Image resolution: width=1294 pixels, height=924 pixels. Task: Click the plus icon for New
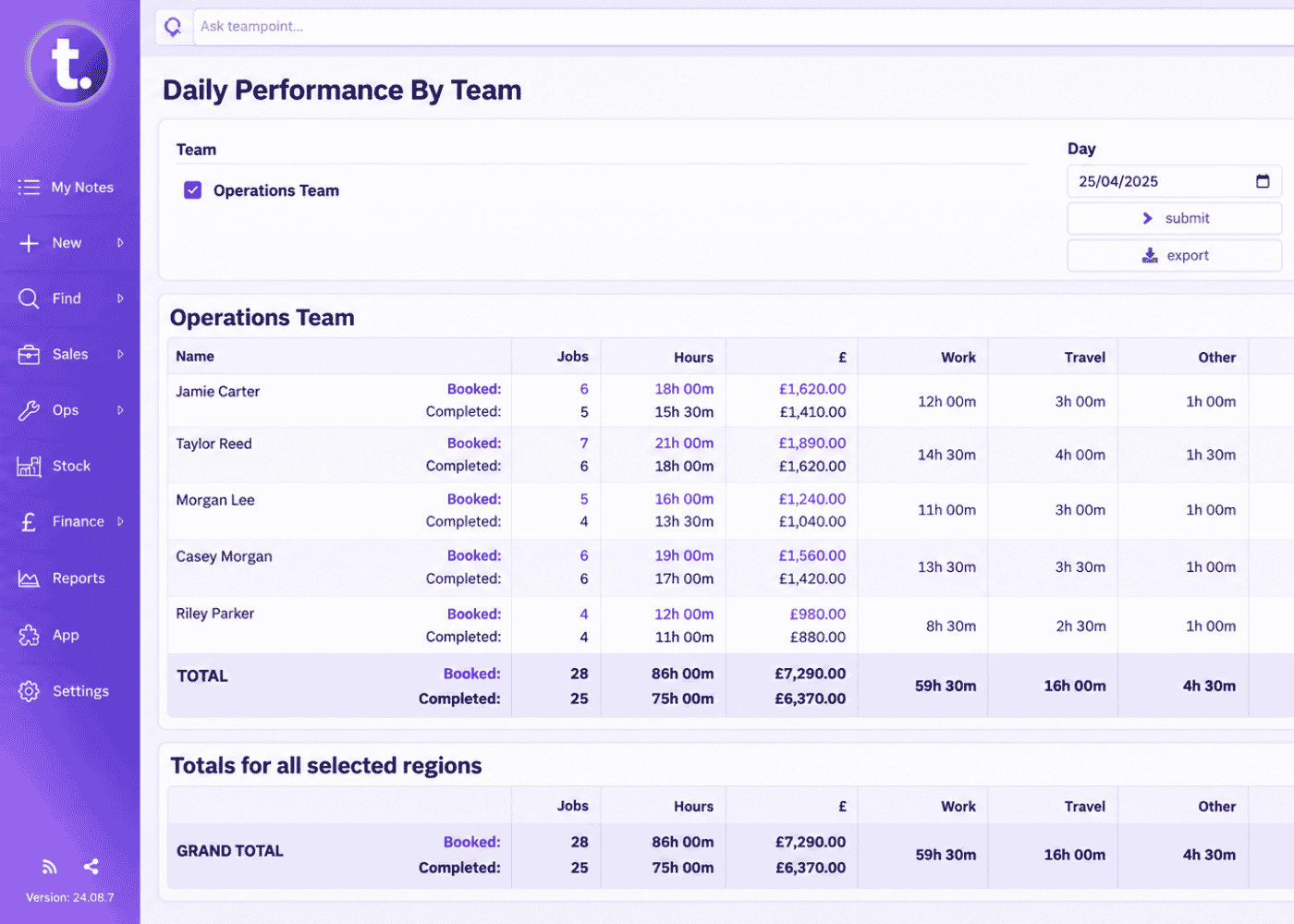[29, 243]
